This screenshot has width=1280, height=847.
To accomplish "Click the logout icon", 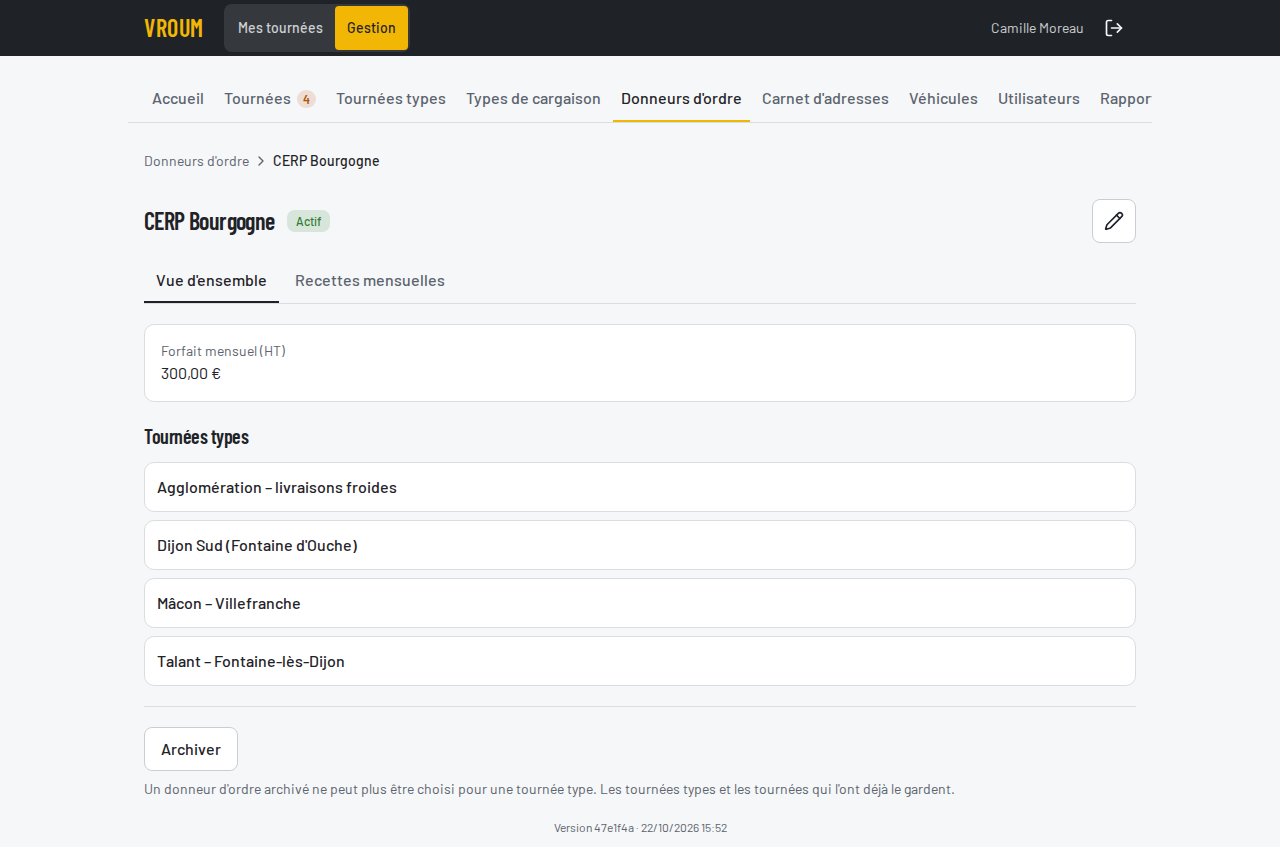I will click(1114, 28).
